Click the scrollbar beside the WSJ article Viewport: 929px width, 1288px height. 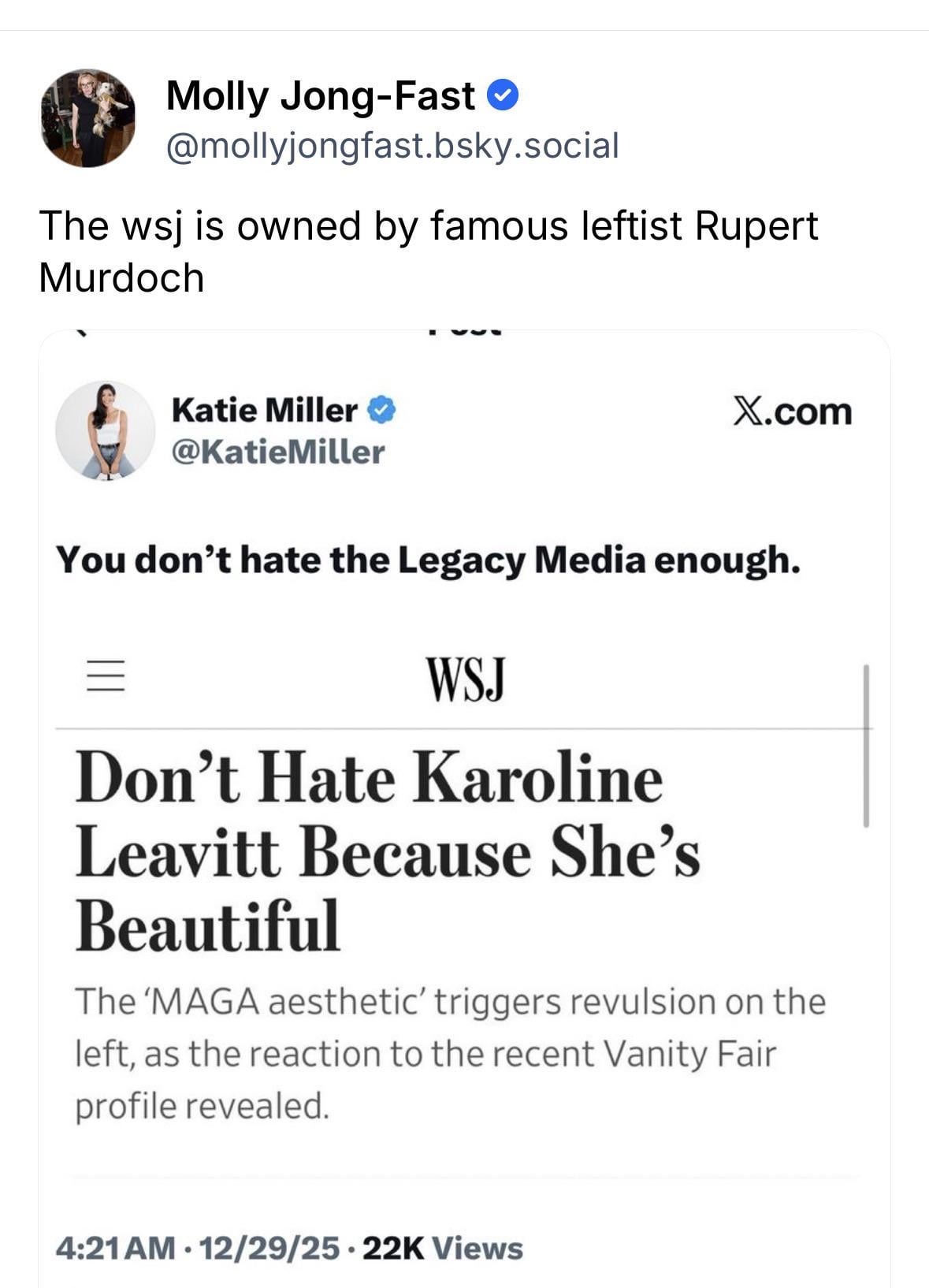tap(866, 745)
